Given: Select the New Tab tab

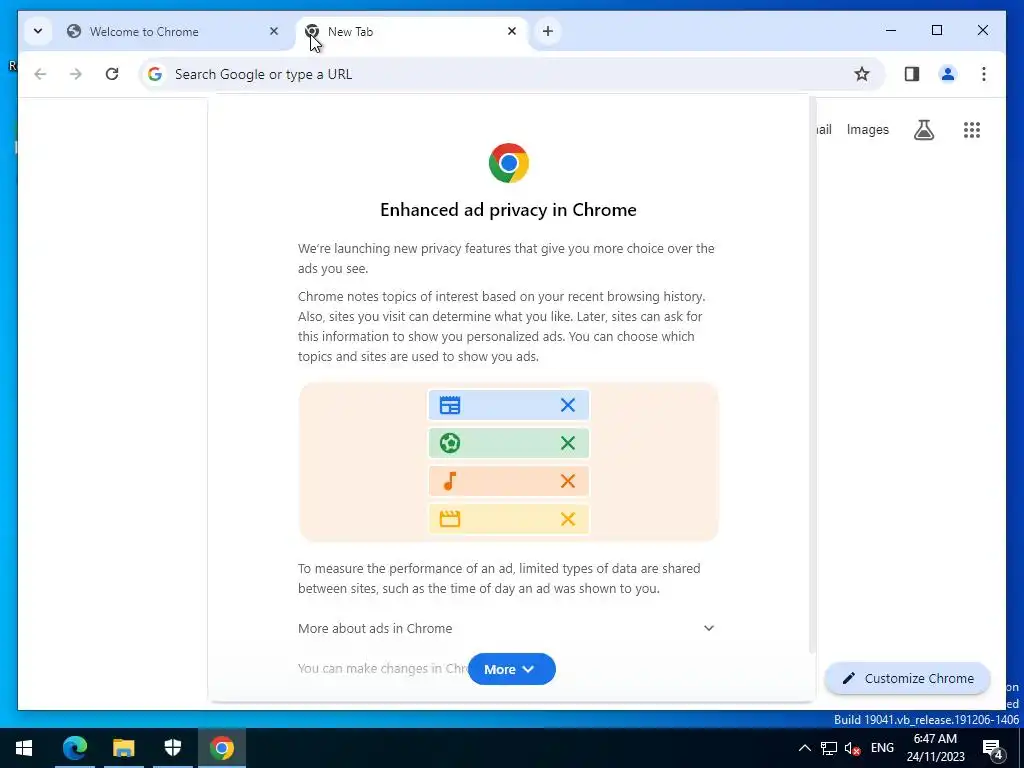Looking at the screenshot, I should pyautogui.click(x=411, y=31).
